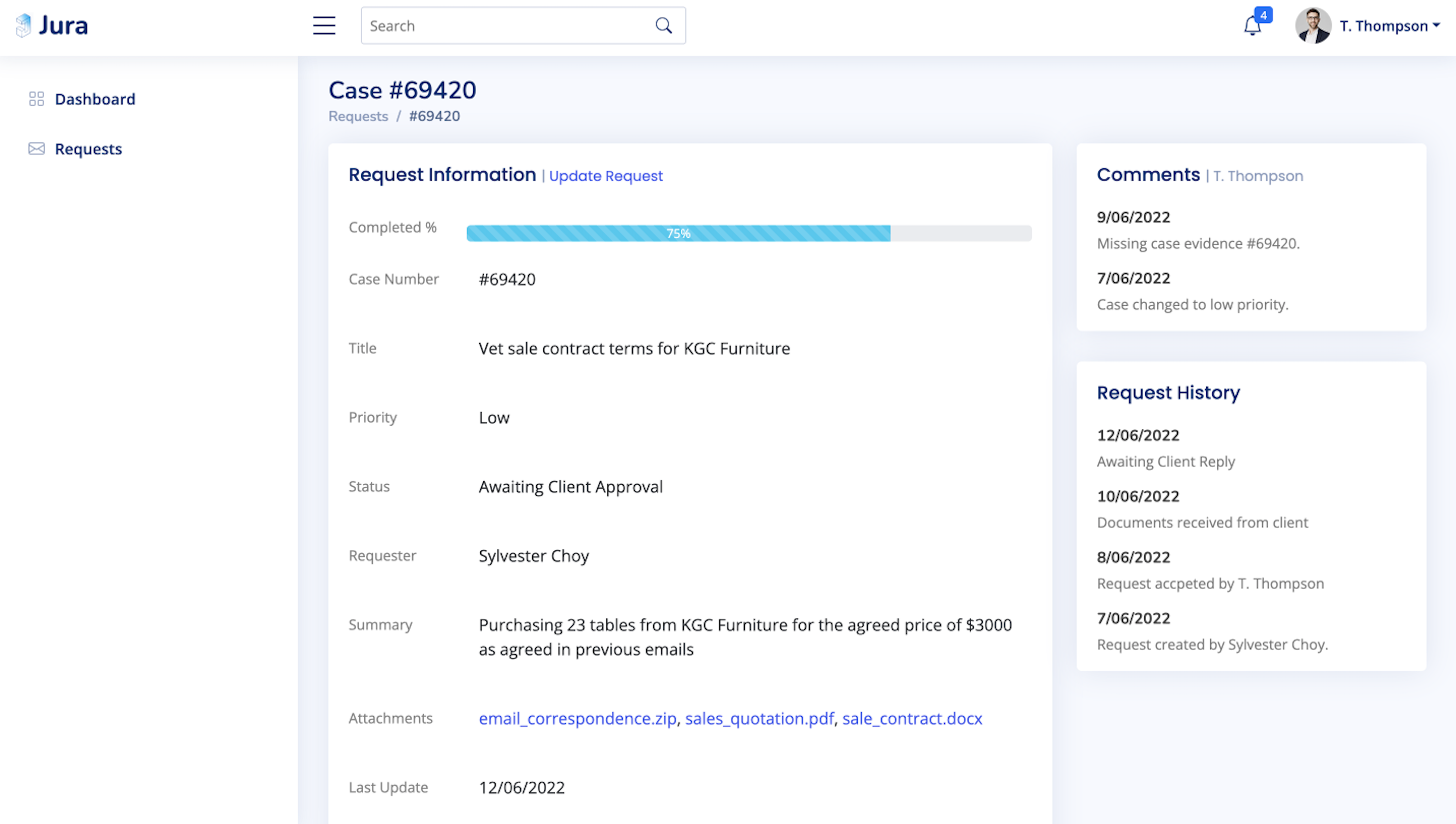Click the Dashboard grid icon in the sidebar

(36, 99)
